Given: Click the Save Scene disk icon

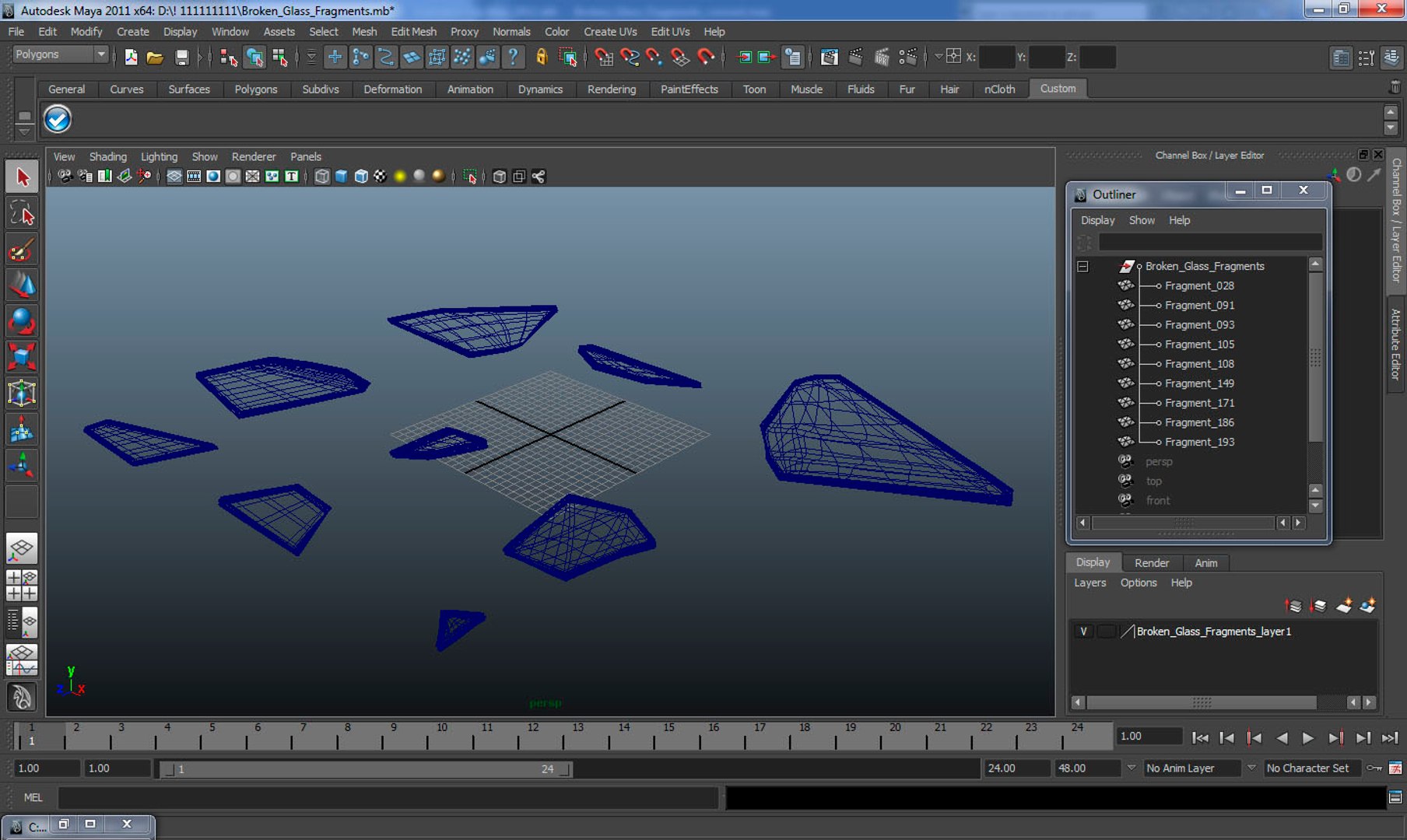Looking at the screenshot, I should tap(181, 57).
